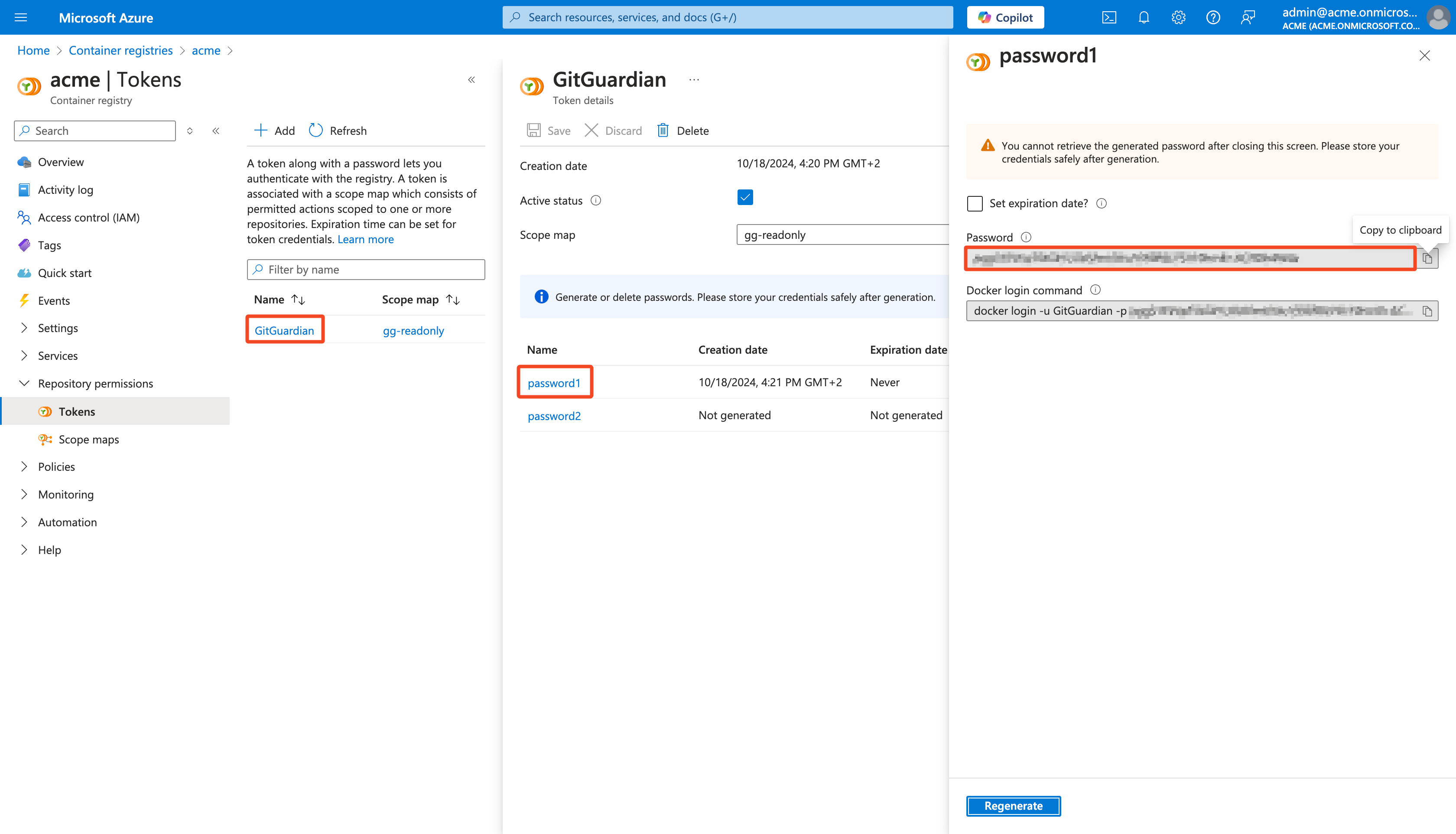Open the GitGuardian token
1456x834 pixels.
284,330
